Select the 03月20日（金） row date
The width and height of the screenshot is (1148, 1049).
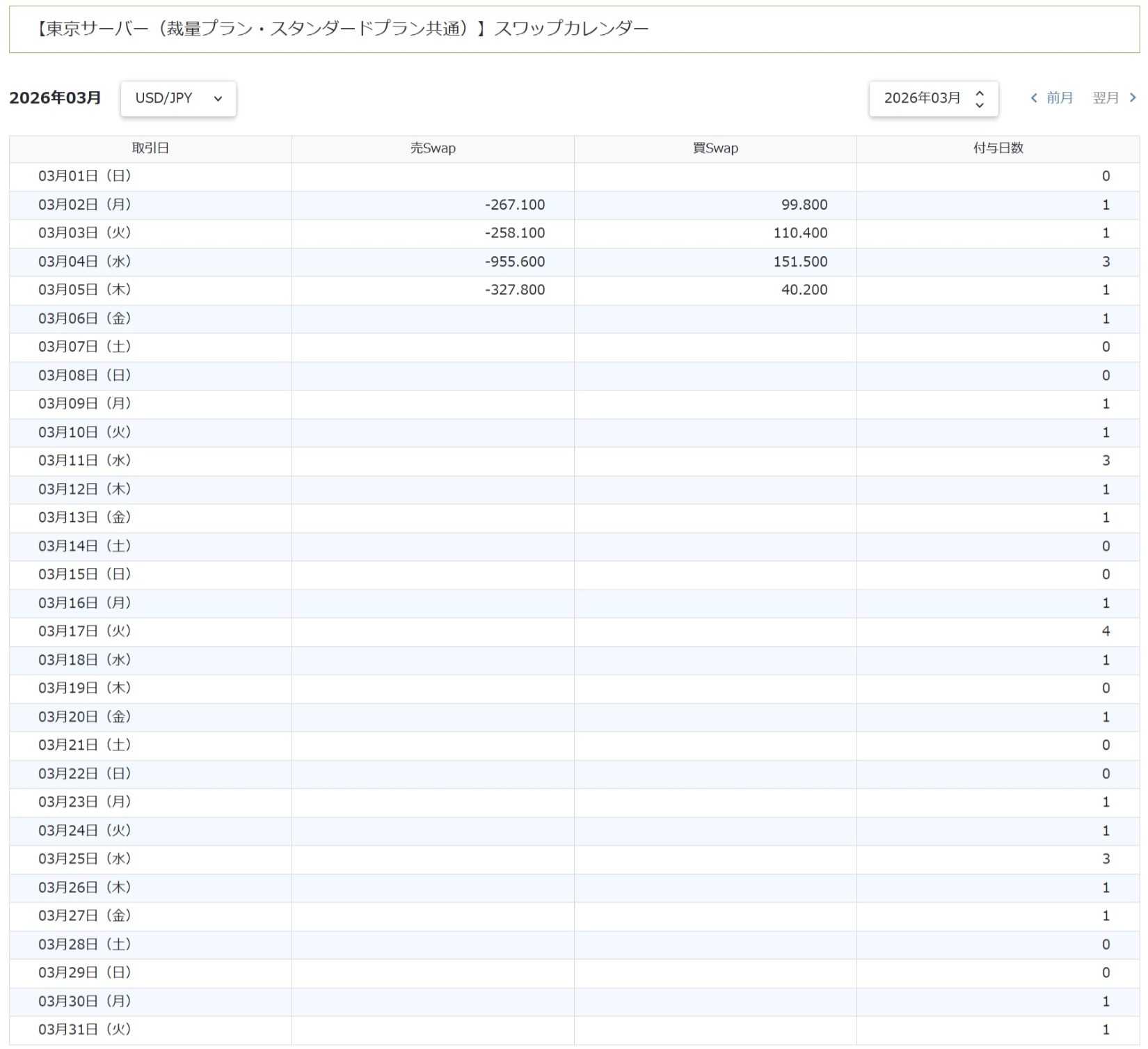(85, 717)
